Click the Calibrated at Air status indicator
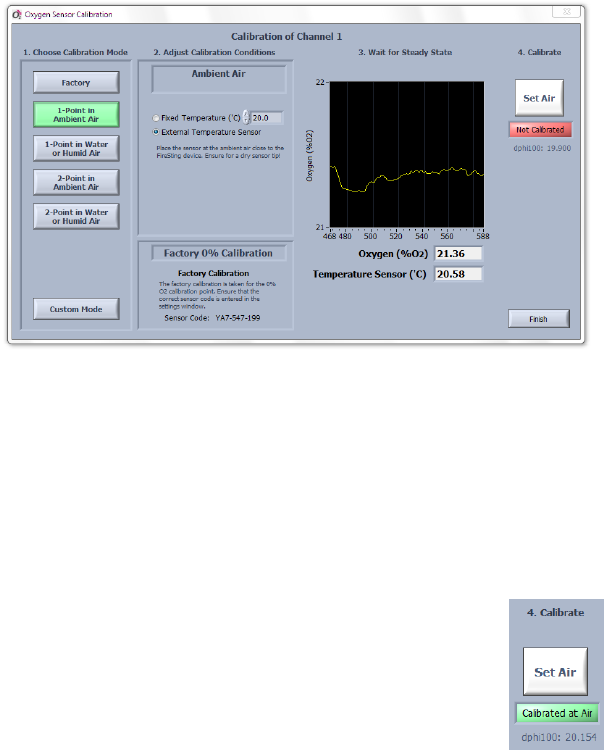The height and width of the screenshot is (750, 604). click(557, 714)
